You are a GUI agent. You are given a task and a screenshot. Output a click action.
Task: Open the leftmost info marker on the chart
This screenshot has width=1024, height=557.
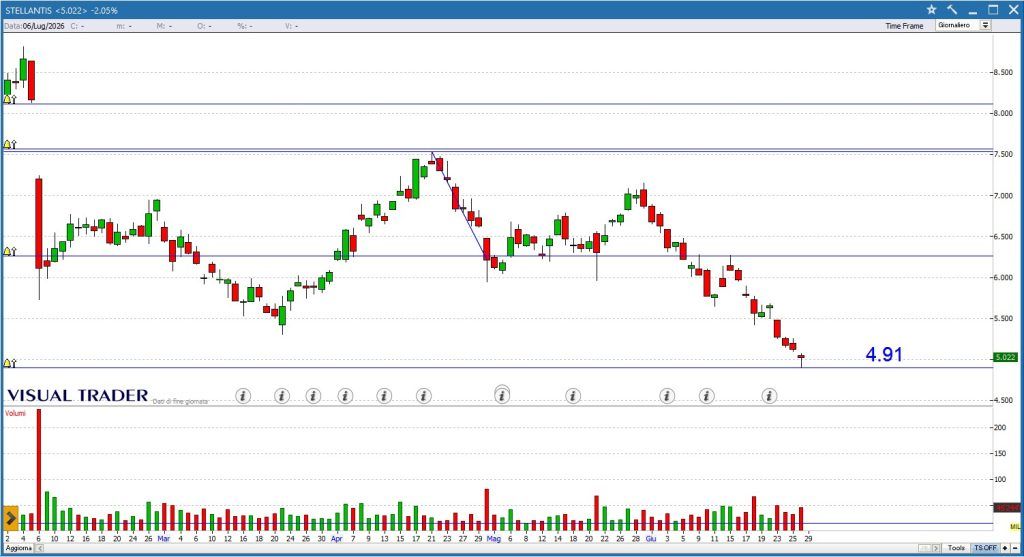coord(243,396)
